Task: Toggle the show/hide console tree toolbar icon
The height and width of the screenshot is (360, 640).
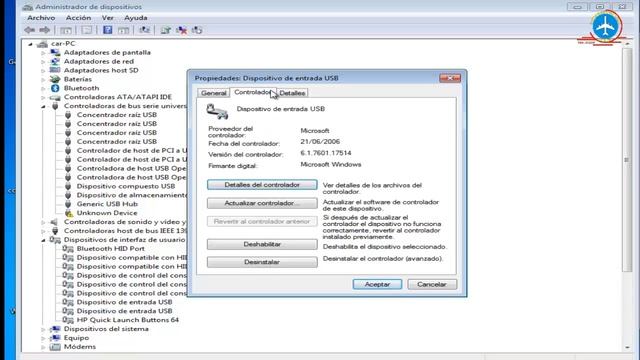Action: (66, 30)
